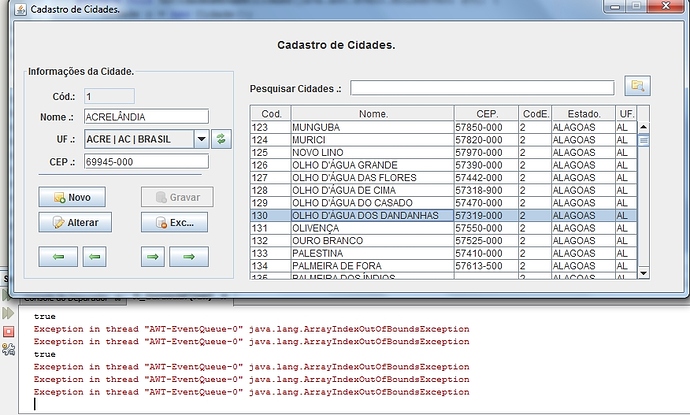Open the UF state dropdown
The height and width of the screenshot is (415, 690).
(201, 139)
